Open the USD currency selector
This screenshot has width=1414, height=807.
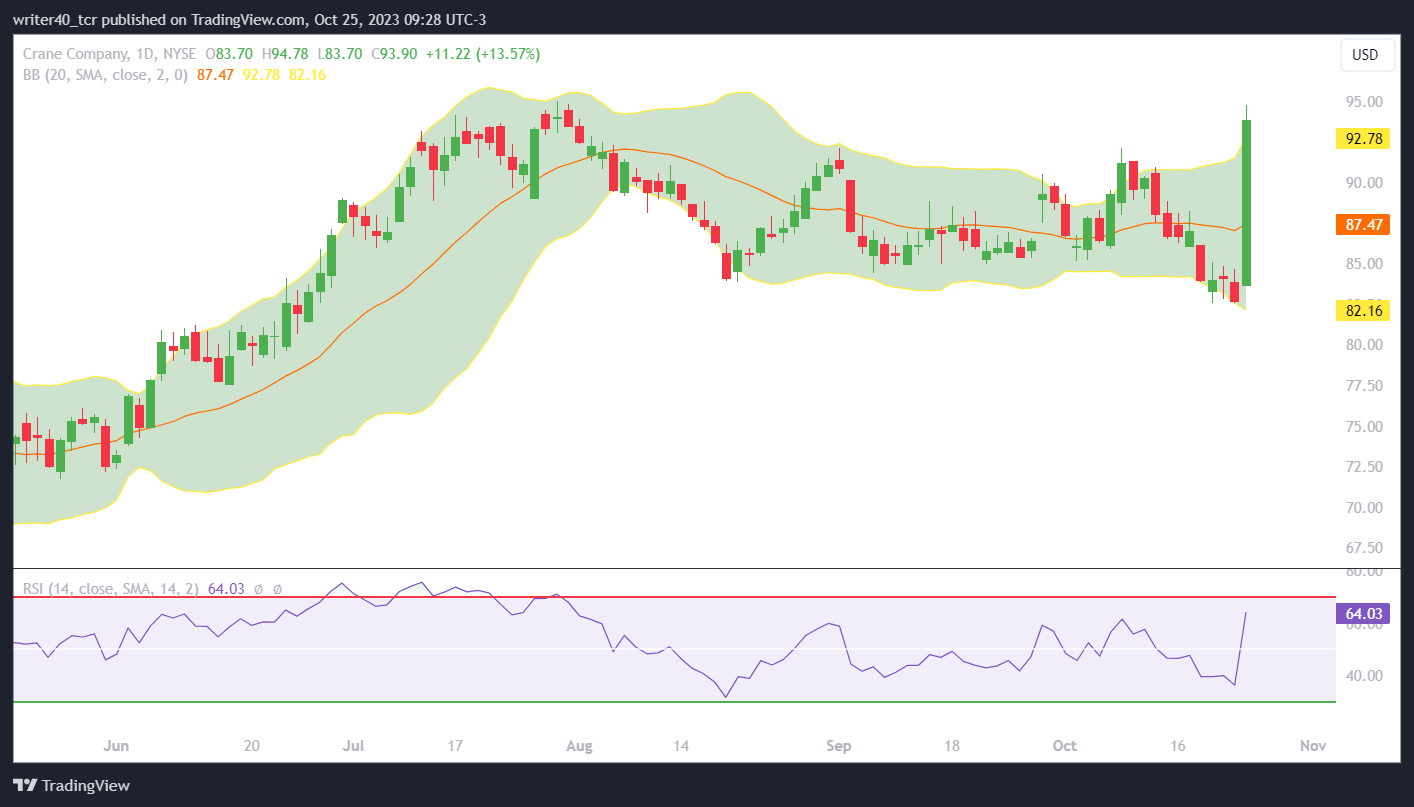tap(1367, 55)
